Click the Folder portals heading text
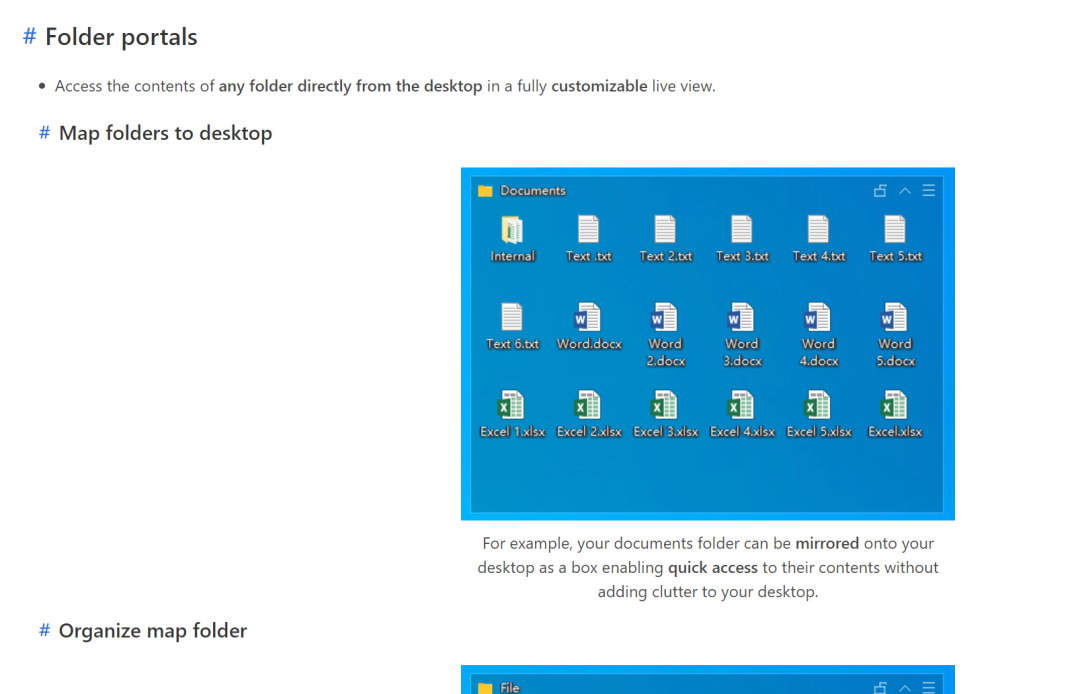 click(121, 36)
